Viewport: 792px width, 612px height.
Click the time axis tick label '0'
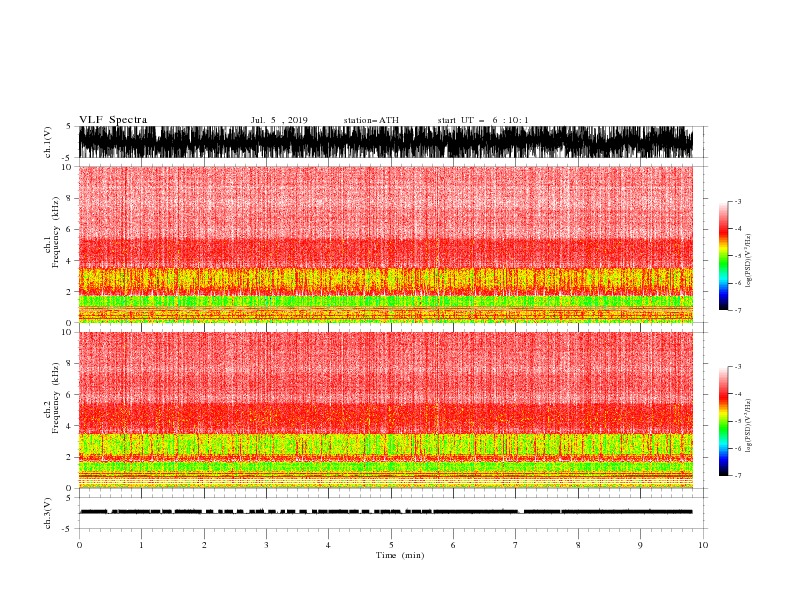point(79,545)
